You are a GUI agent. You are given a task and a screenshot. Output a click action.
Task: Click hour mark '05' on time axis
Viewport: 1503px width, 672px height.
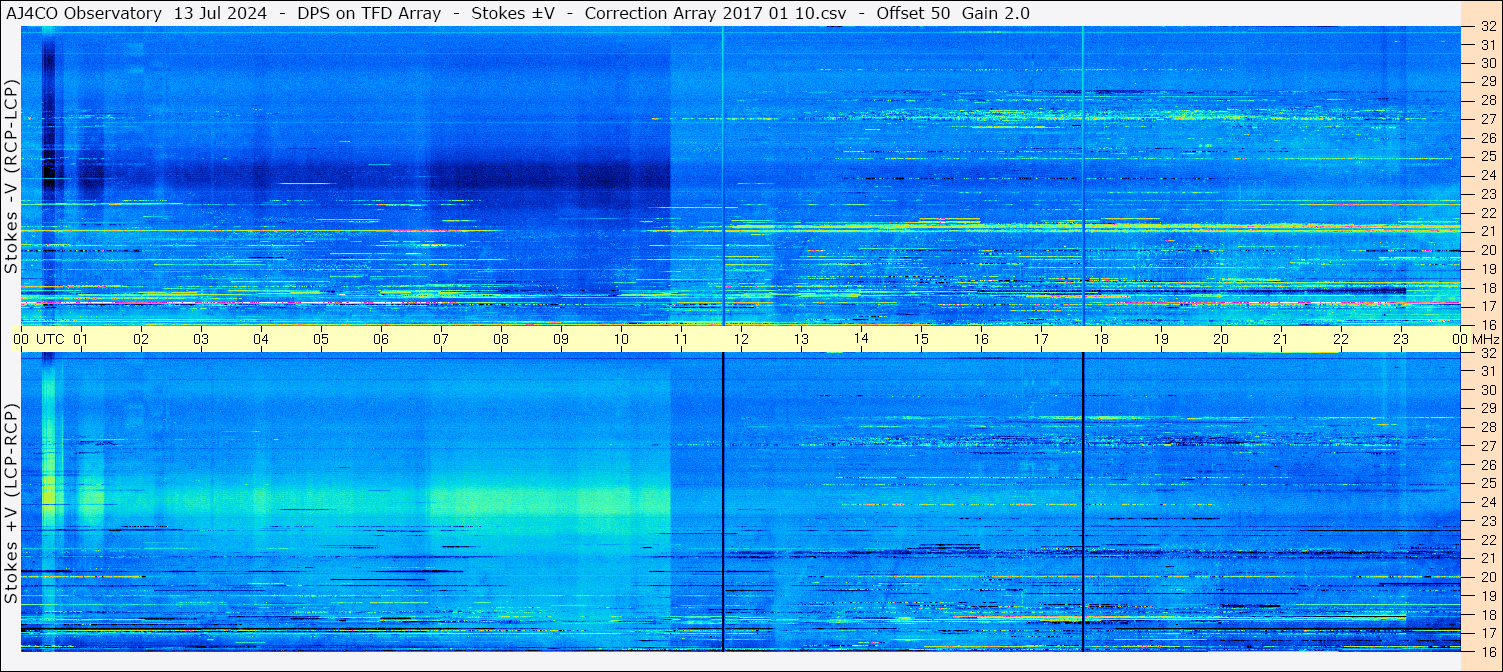[x=321, y=339]
